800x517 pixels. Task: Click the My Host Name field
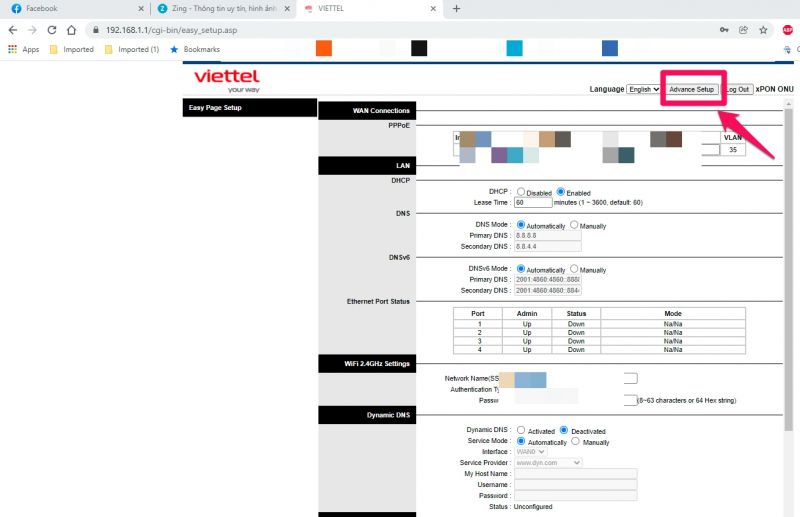[x=576, y=474]
